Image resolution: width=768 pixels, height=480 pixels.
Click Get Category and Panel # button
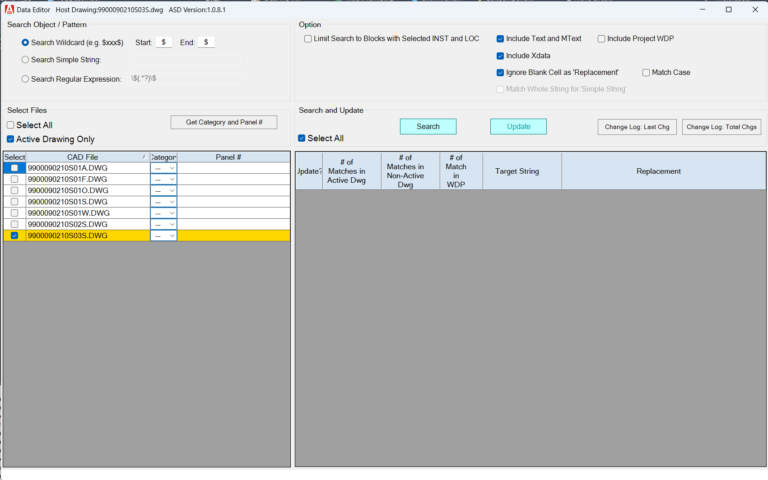coord(223,122)
